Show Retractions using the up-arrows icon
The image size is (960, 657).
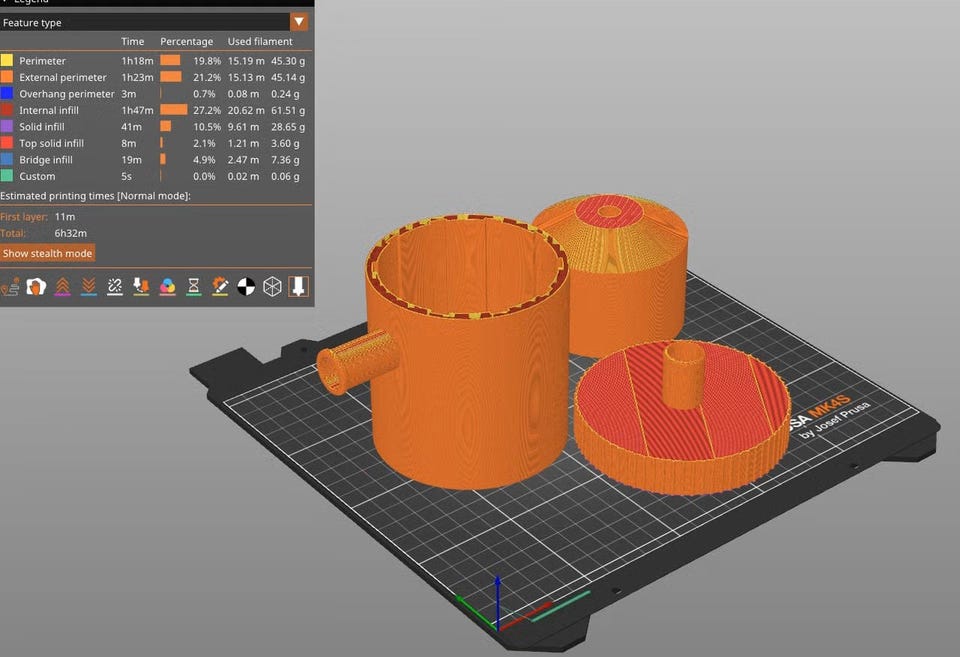pos(63,287)
